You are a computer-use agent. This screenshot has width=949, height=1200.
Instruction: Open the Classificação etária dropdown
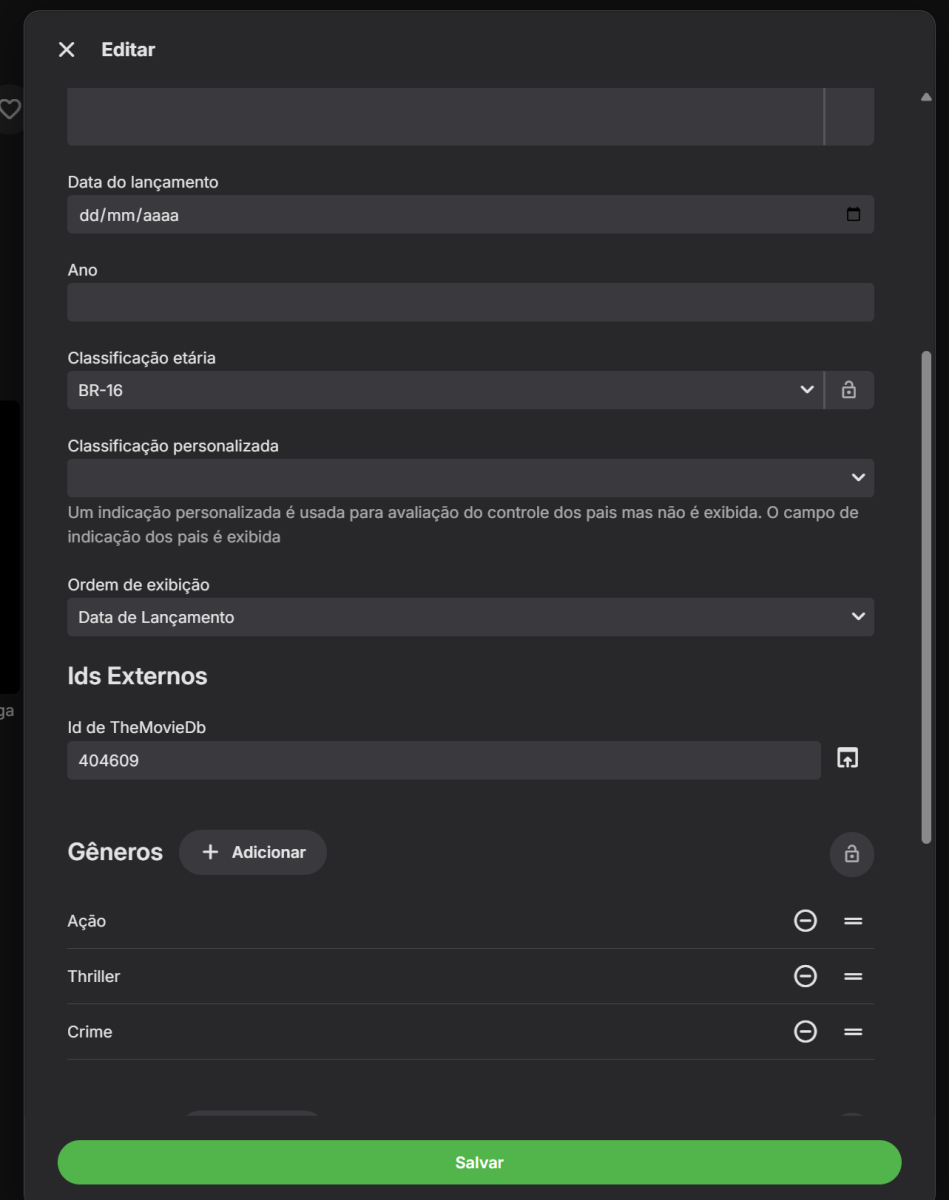(x=808, y=390)
